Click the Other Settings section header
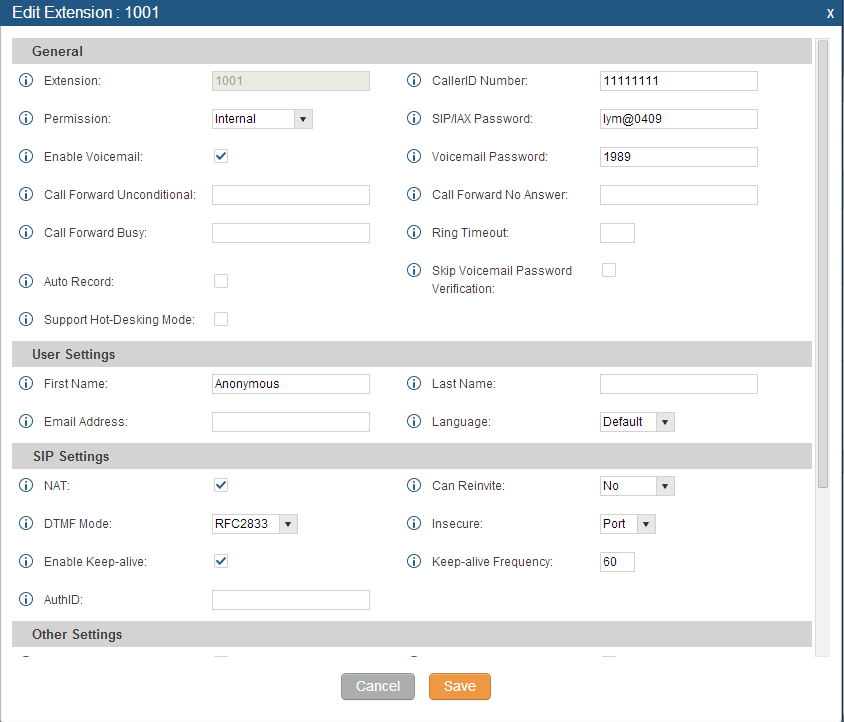 412,634
